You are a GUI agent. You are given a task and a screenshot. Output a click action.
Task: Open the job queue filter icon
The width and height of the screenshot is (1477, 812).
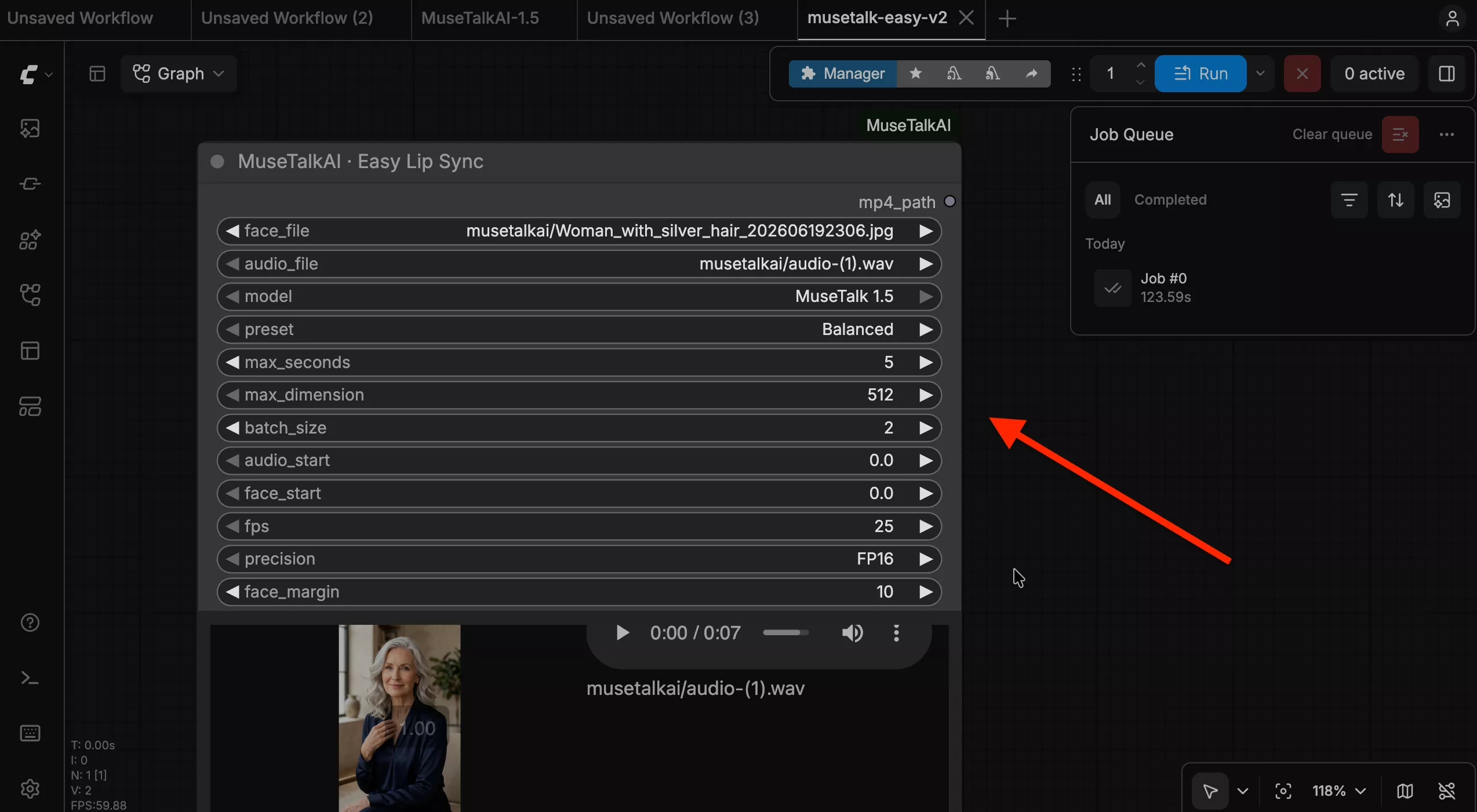(x=1349, y=200)
